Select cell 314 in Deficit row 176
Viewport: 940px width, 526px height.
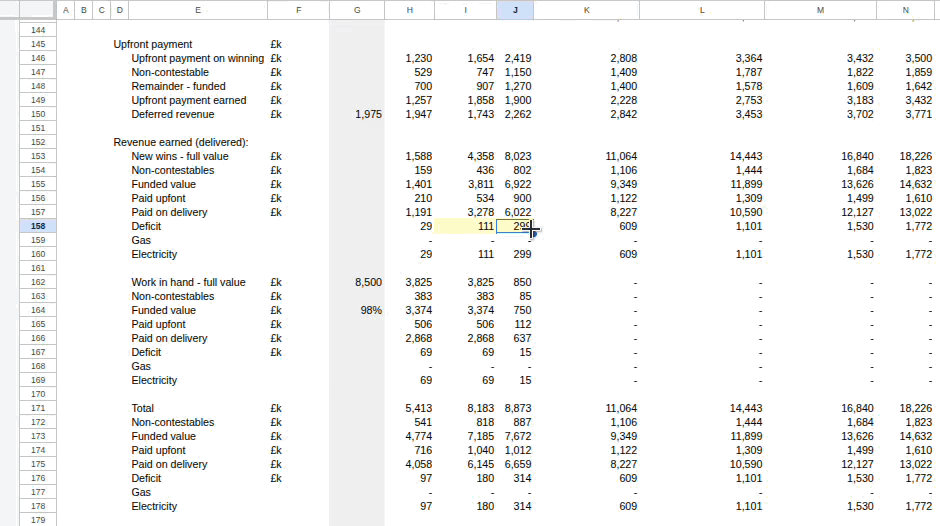(x=515, y=478)
